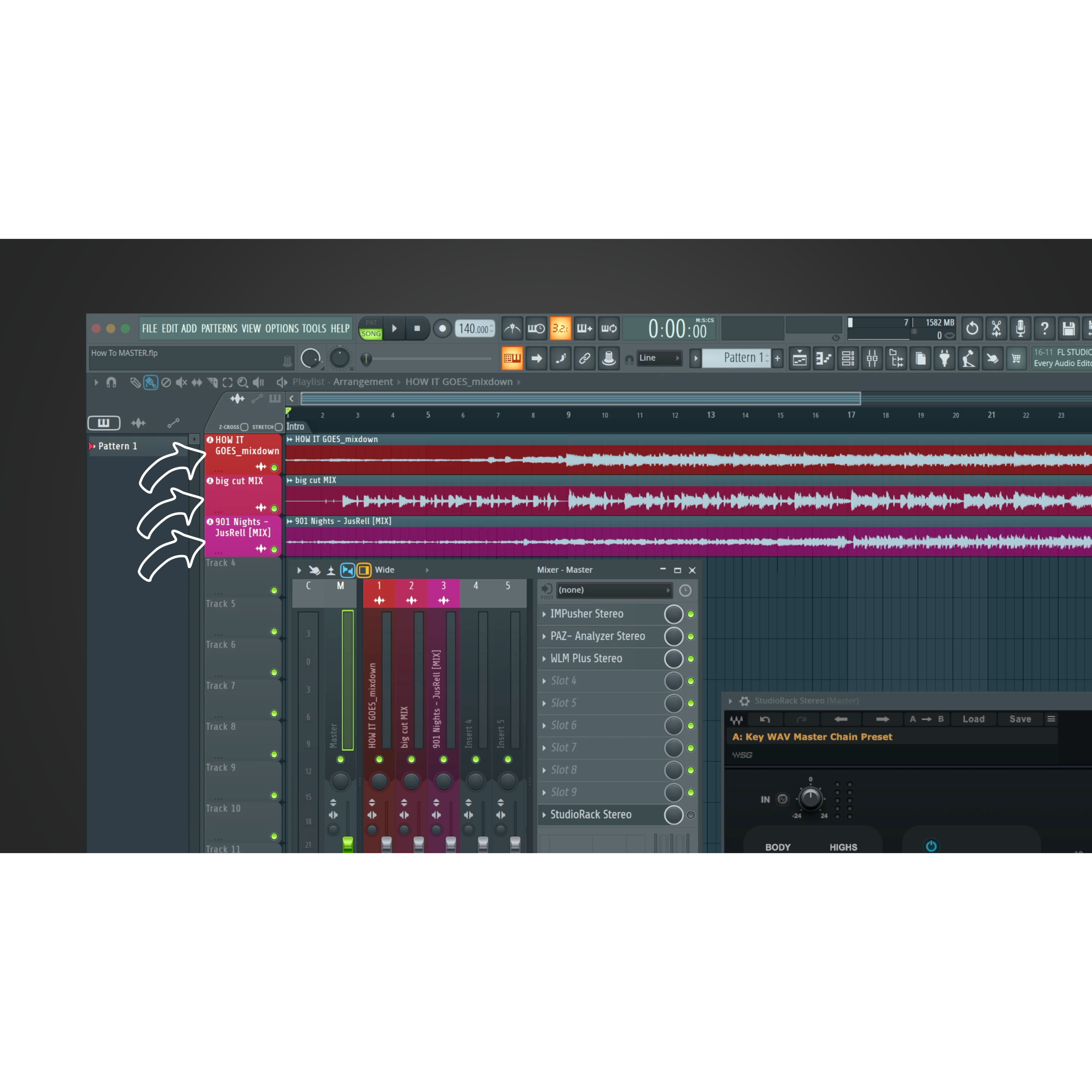Screen dimensions: 1092x1092
Task: Open the plugin picker plug icon
Action: pos(944,358)
